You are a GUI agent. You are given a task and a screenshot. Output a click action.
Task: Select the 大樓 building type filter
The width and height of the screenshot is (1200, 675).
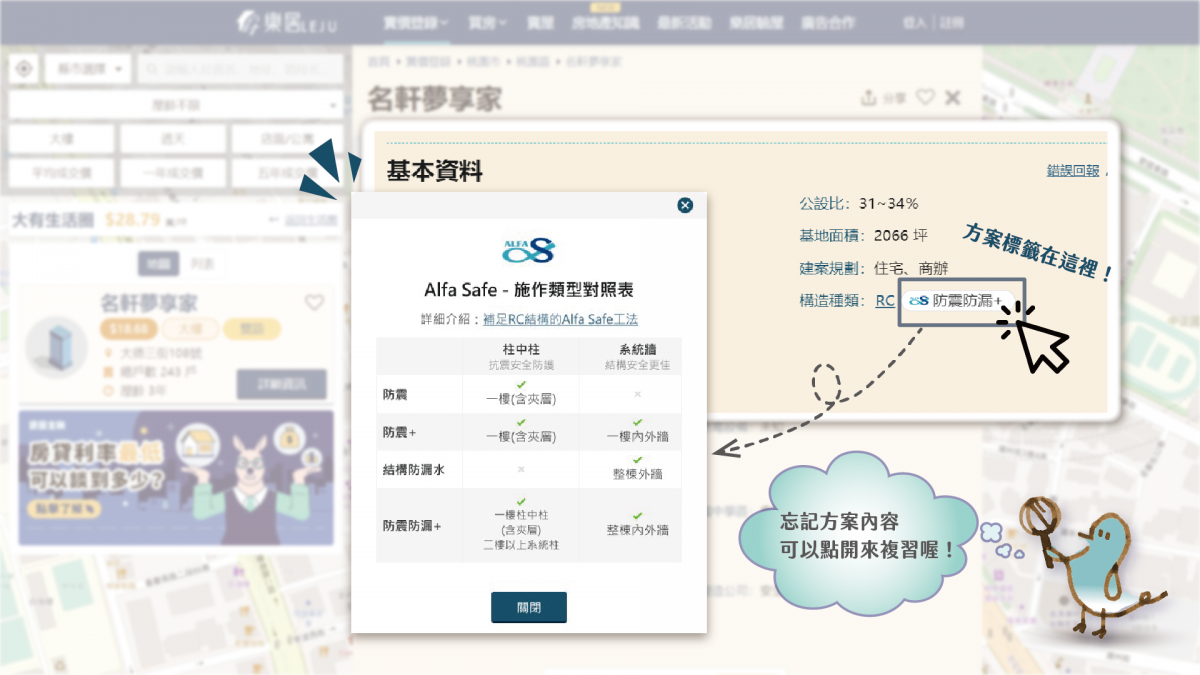(60, 139)
